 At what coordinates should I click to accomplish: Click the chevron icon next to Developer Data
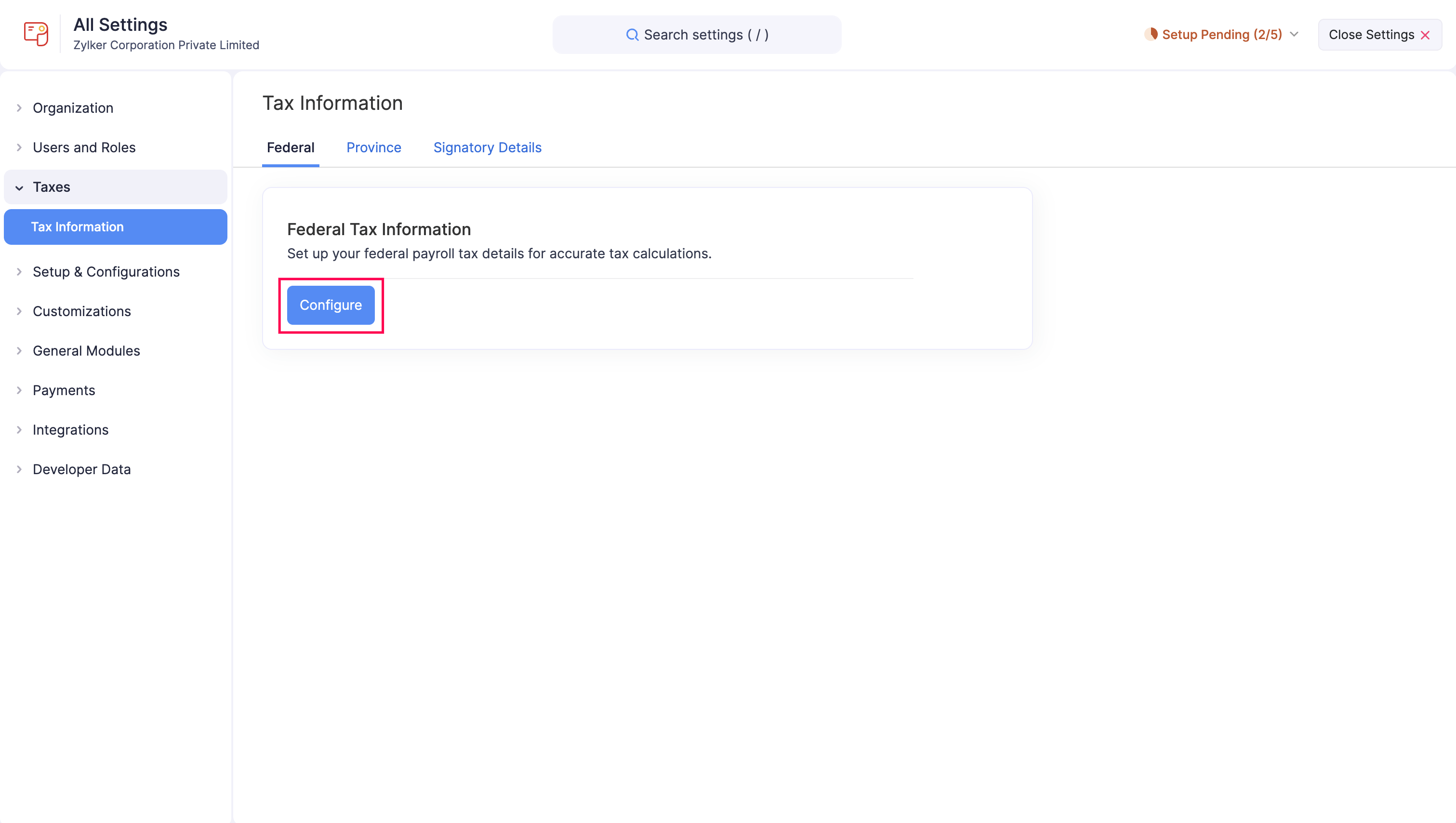19,469
